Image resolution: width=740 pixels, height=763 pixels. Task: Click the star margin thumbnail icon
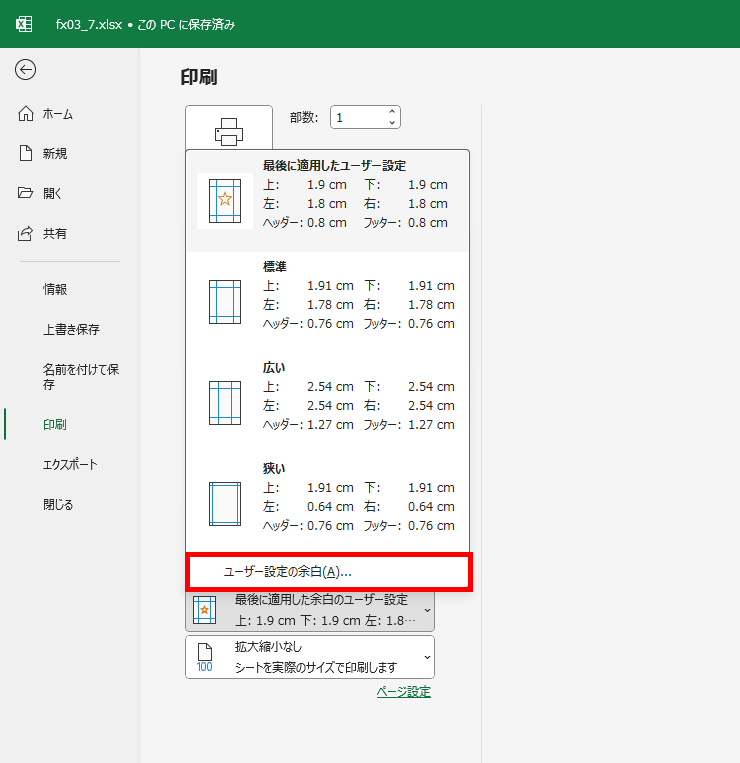(x=225, y=201)
